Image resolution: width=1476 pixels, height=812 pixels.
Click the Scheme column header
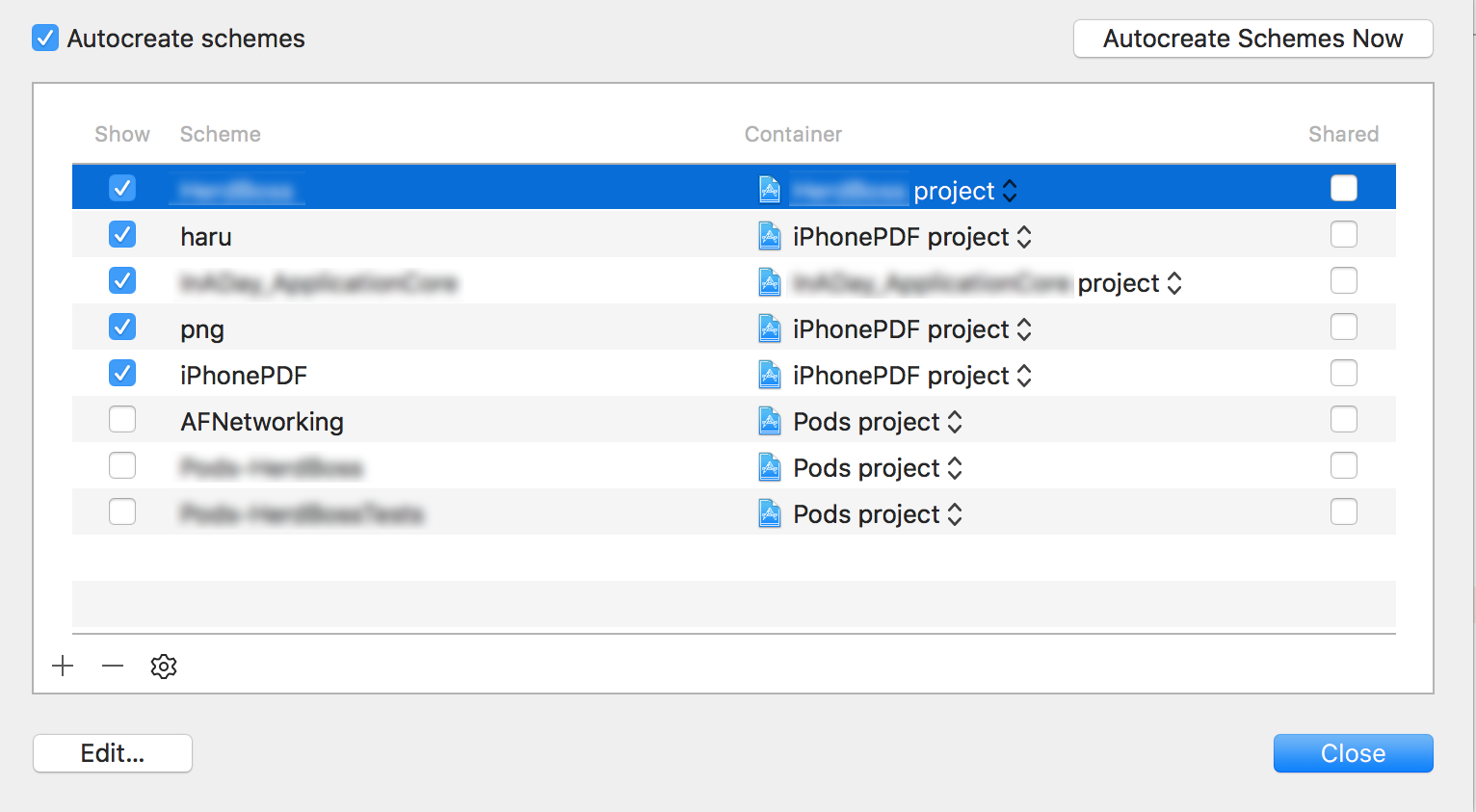pos(221,134)
